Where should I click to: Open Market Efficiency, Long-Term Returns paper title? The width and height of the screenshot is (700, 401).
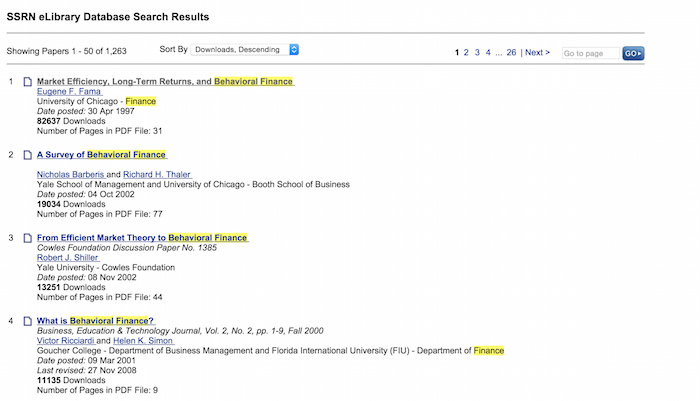(x=165, y=81)
